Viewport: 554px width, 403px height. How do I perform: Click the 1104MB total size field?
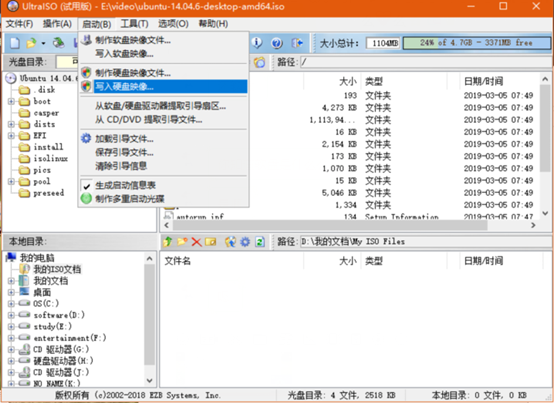point(383,43)
